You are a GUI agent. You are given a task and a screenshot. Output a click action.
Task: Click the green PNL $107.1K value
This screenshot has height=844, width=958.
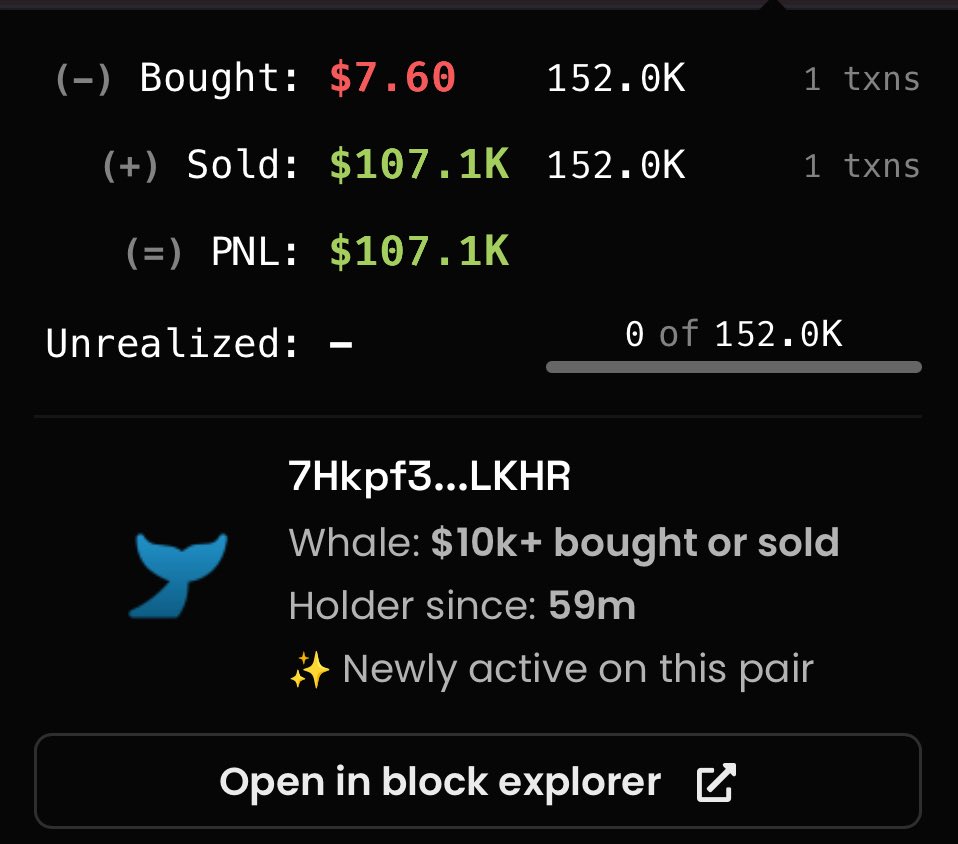point(419,252)
